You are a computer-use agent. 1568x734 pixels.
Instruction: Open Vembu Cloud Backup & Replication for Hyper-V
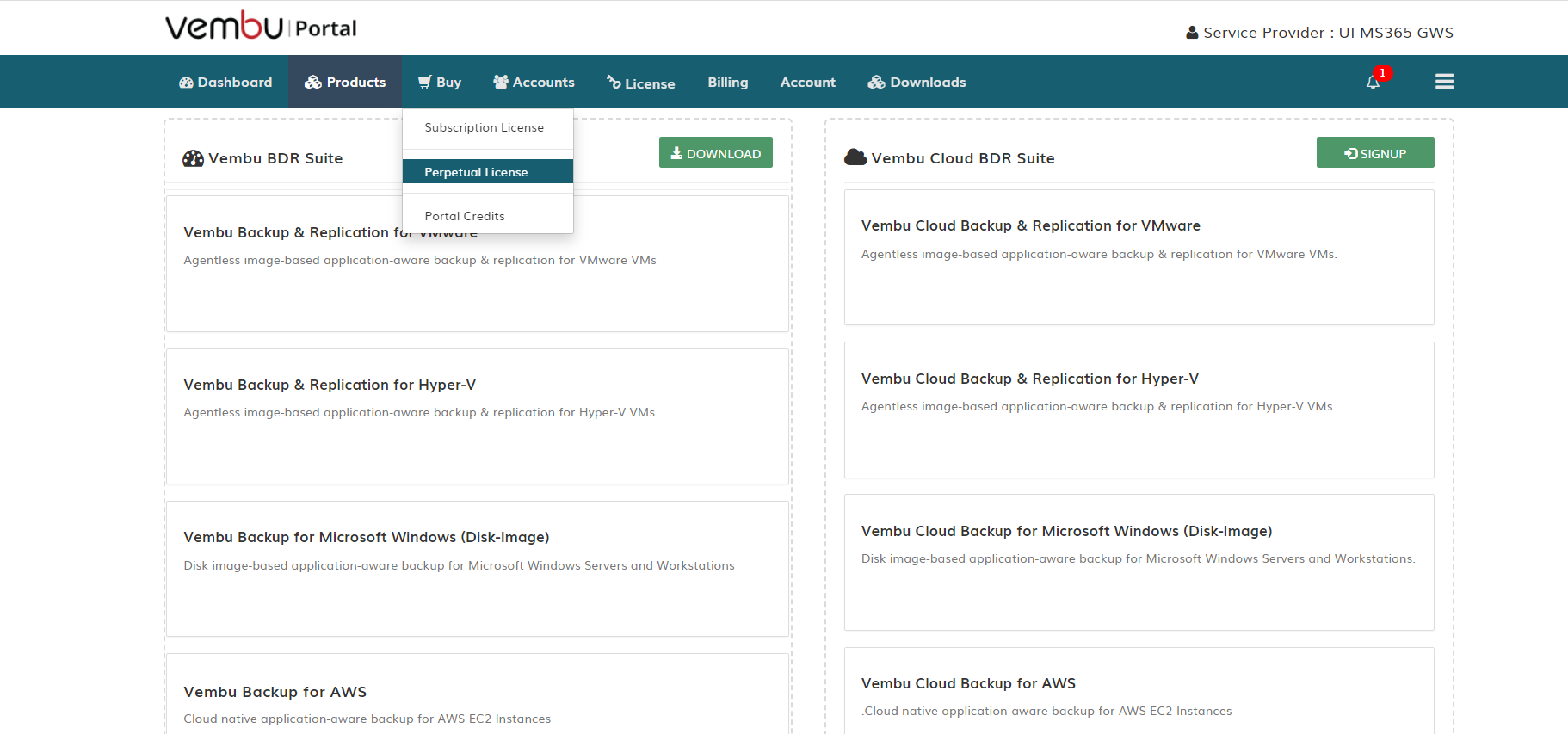[x=1139, y=410]
